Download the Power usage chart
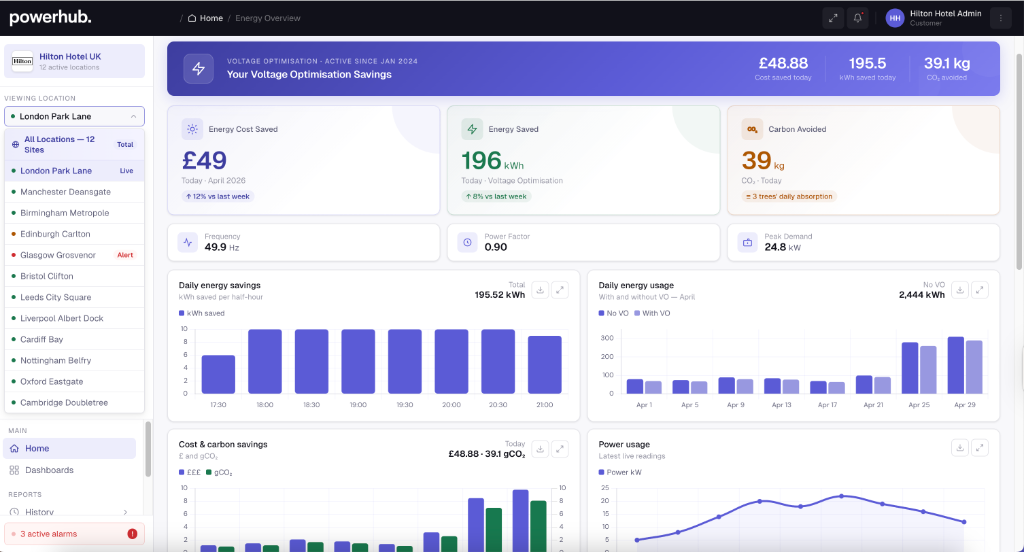The height and width of the screenshot is (552, 1024). [960, 447]
